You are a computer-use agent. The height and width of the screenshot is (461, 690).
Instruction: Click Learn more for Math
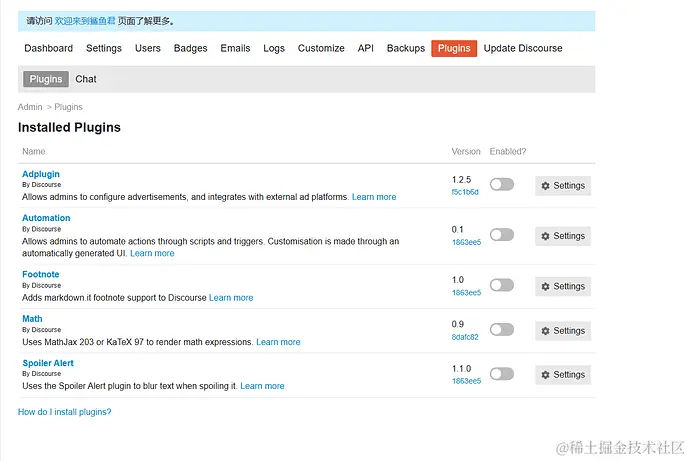278,342
